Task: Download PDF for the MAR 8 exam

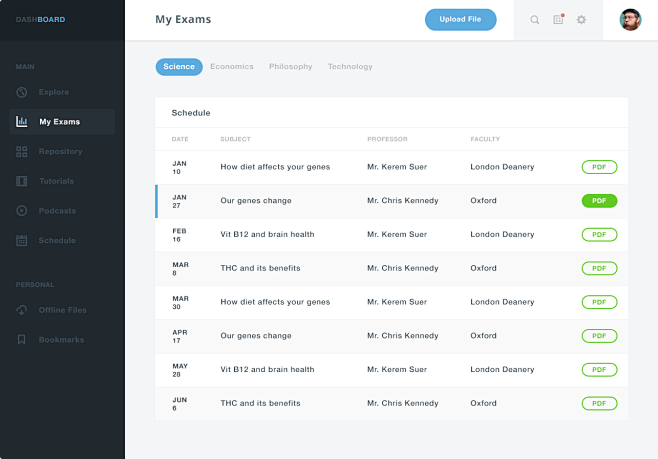Action: (599, 268)
